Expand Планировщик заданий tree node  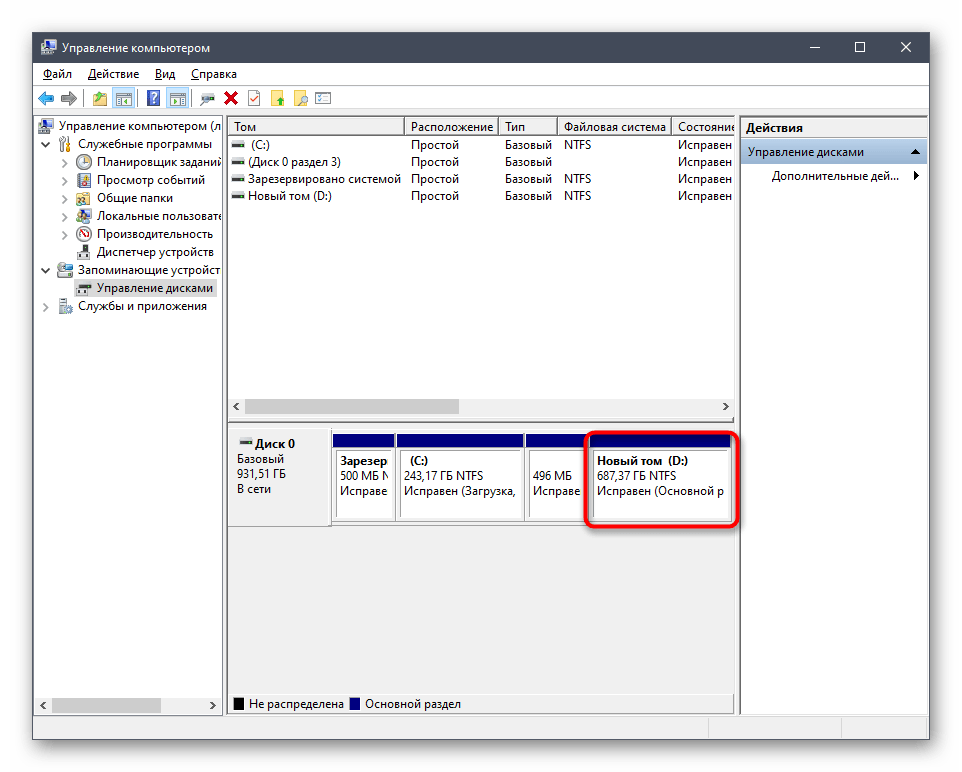pyautogui.click(x=65, y=162)
